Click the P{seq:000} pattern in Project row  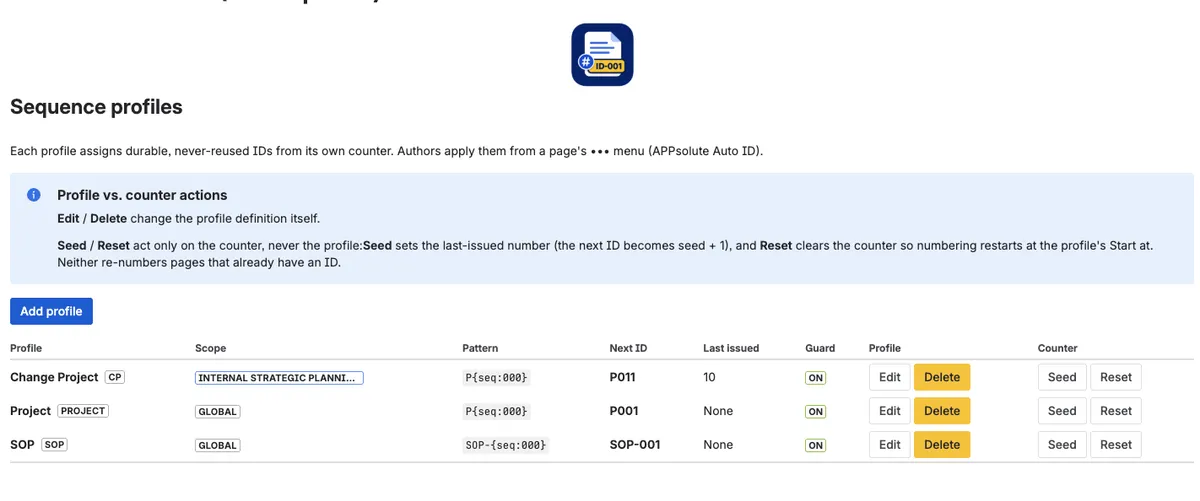[x=495, y=412]
